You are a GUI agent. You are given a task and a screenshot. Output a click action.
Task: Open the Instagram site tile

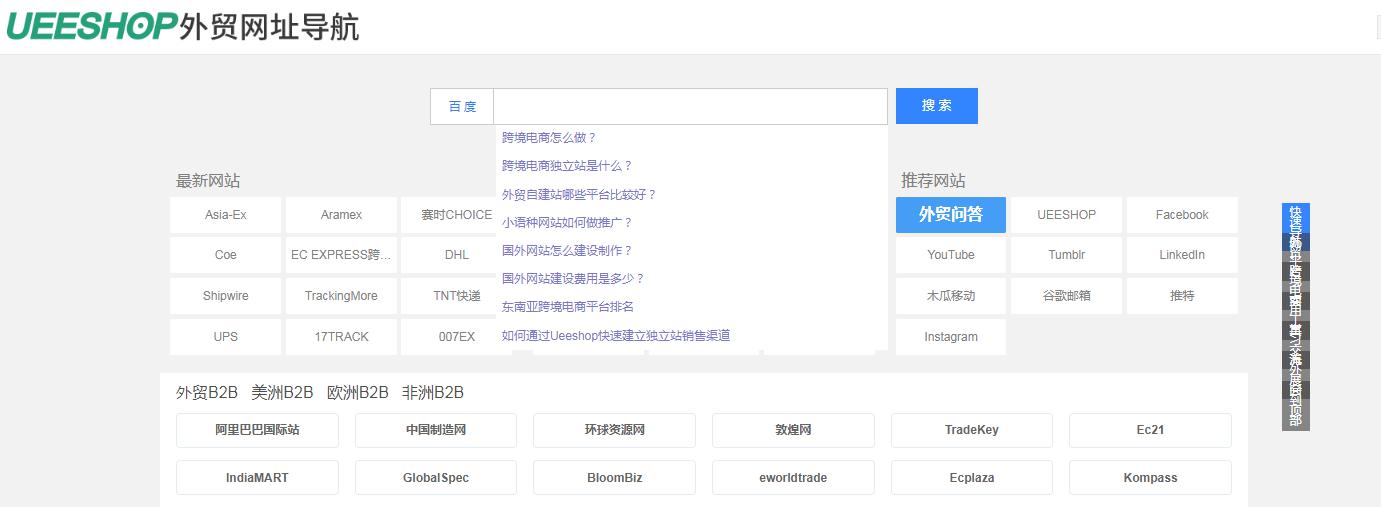click(951, 337)
